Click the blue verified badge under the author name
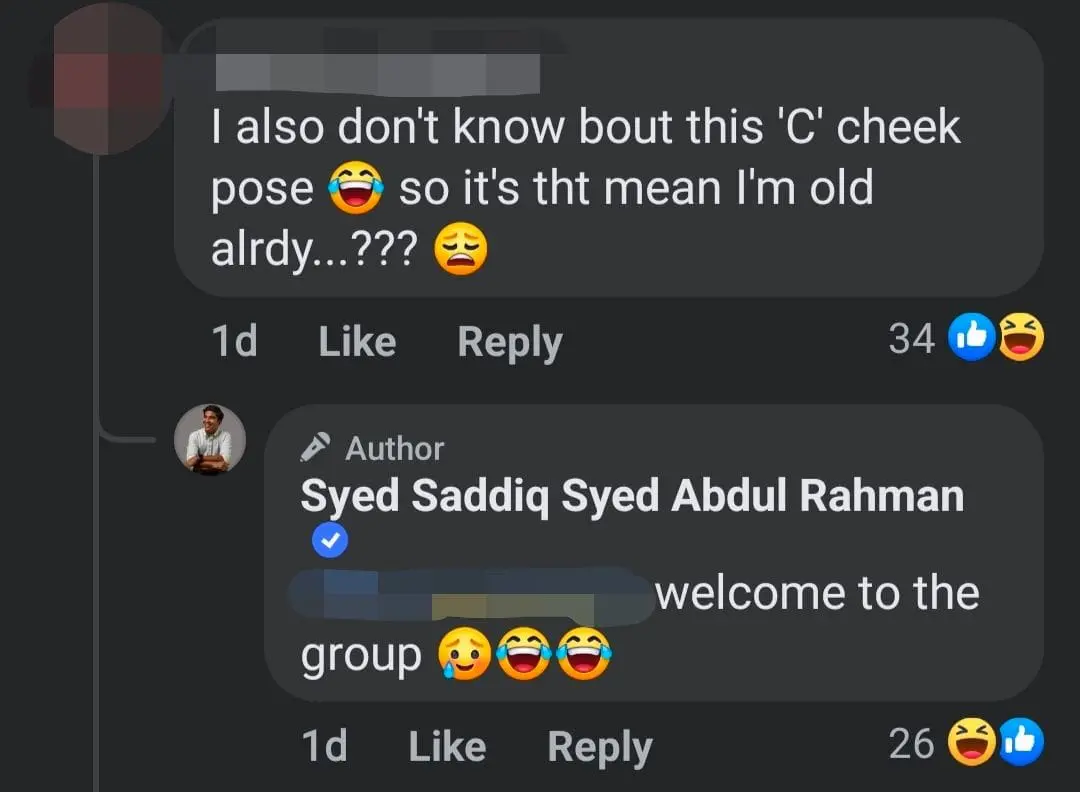The width and height of the screenshot is (1080, 792). point(330,541)
